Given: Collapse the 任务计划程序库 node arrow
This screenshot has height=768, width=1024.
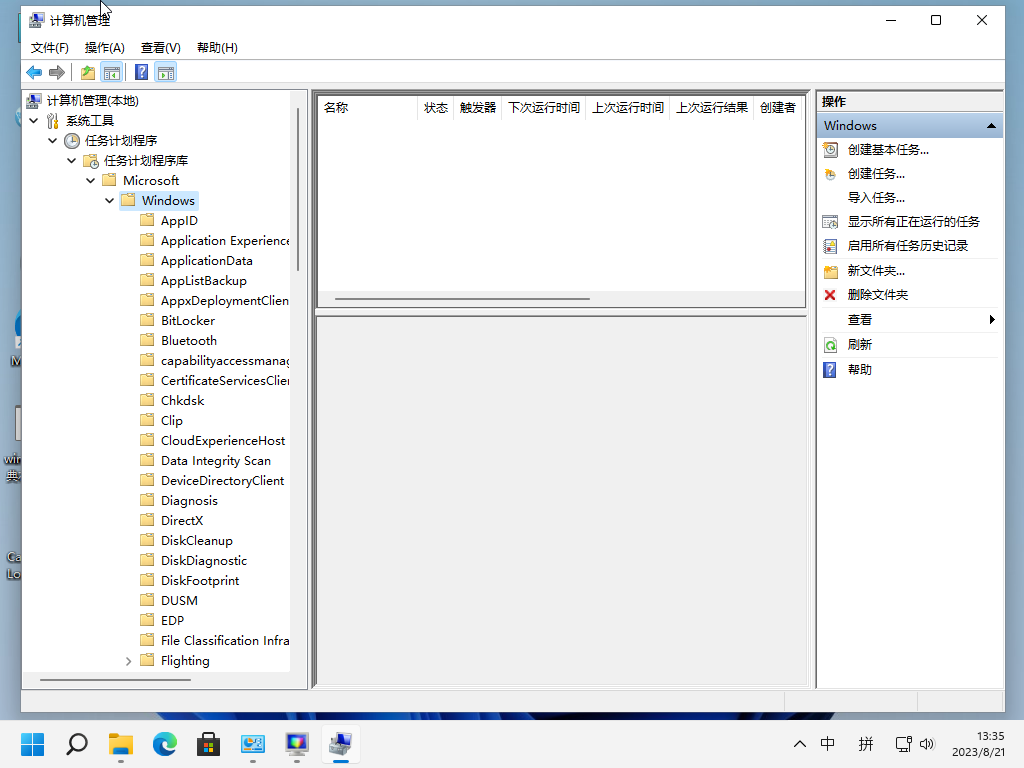Looking at the screenshot, I should (x=72, y=161).
